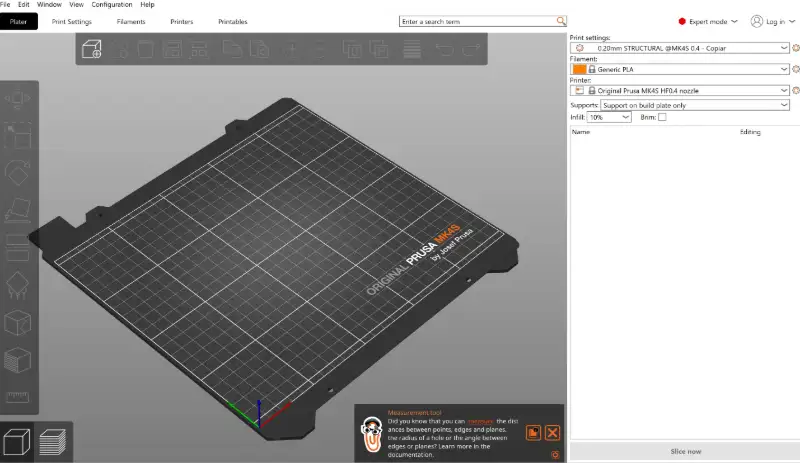The image size is (800, 463).
Task: Click the red Expert mode indicator dot
Action: [x=682, y=21]
